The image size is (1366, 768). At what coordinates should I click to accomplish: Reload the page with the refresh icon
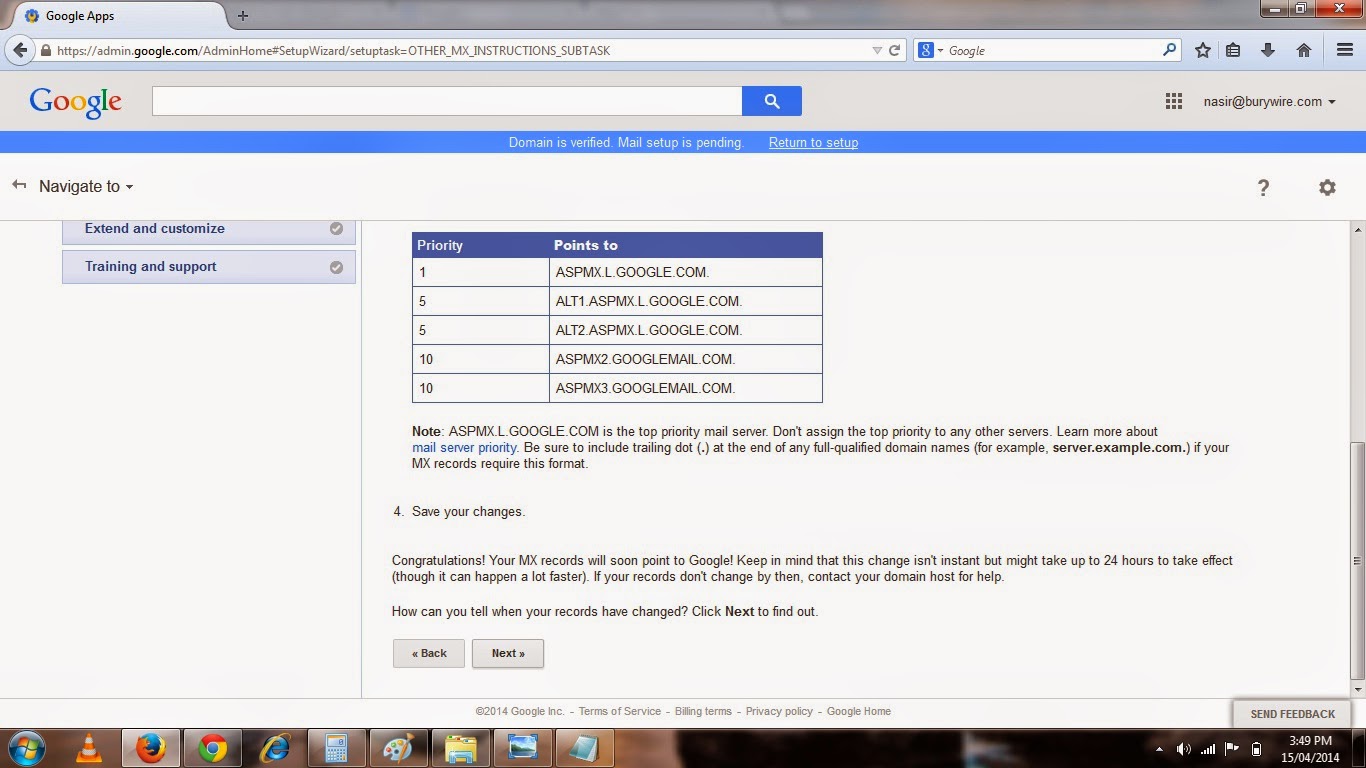click(895, 50)
